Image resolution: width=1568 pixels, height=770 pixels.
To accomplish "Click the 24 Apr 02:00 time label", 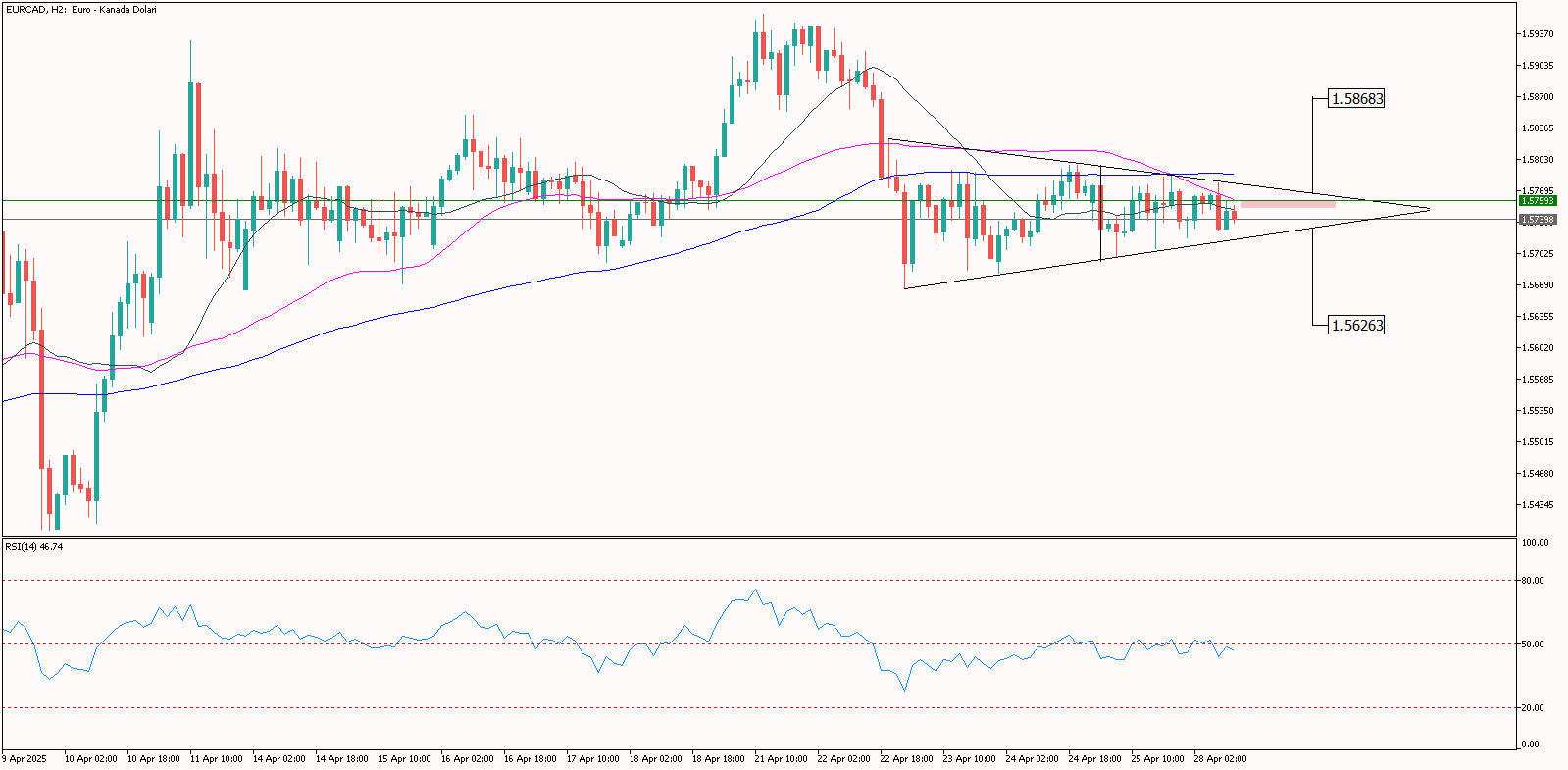I will (1033, 759).
